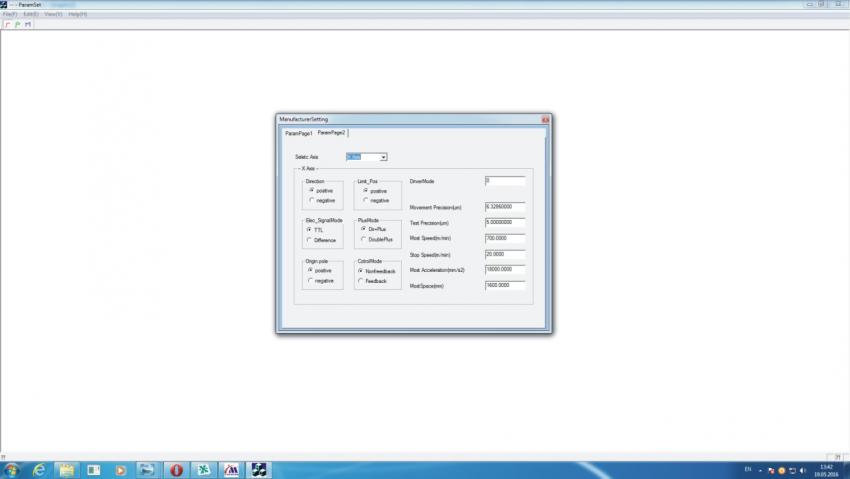Select Difference in Elec_SignalMode

click(311, 240)
